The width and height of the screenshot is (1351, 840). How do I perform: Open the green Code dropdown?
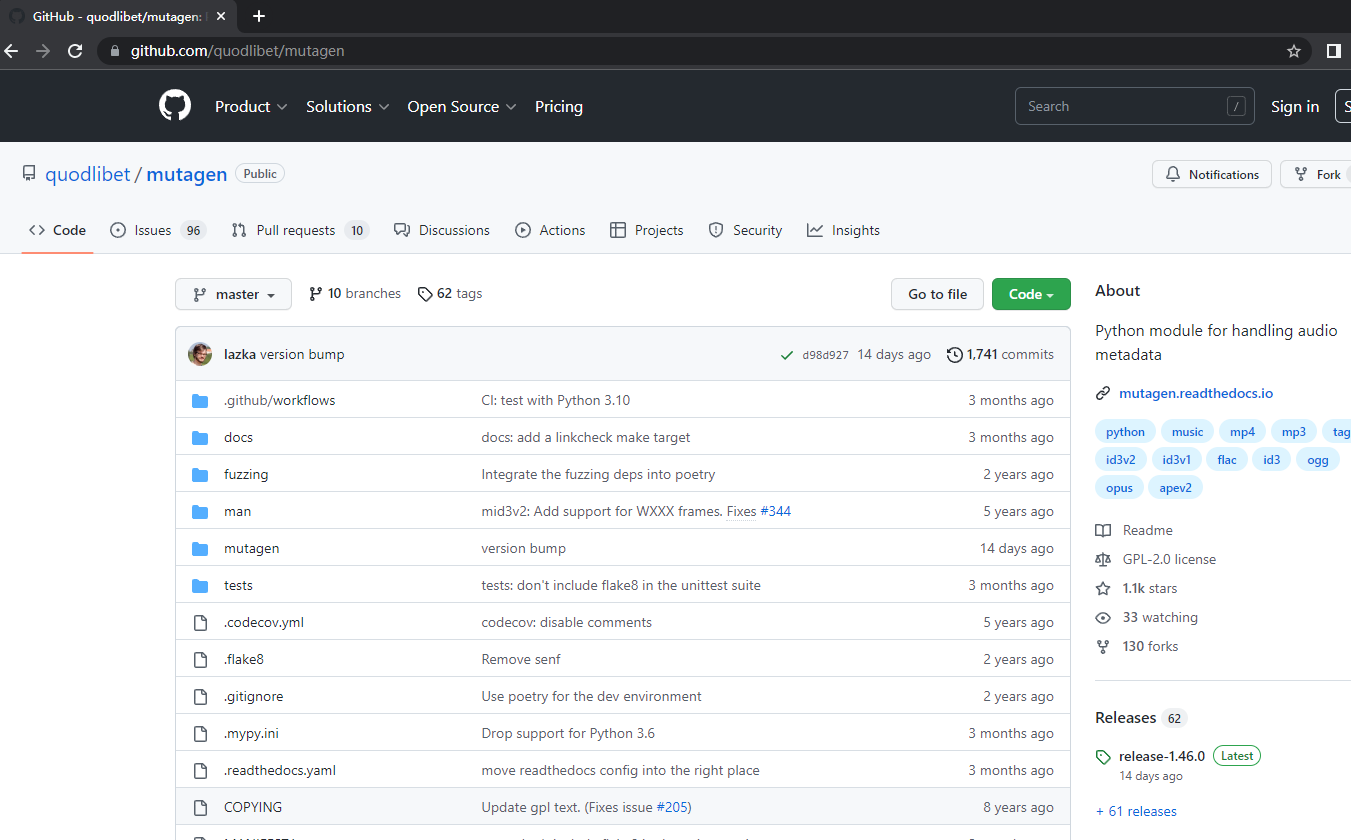pos(1031,294)
